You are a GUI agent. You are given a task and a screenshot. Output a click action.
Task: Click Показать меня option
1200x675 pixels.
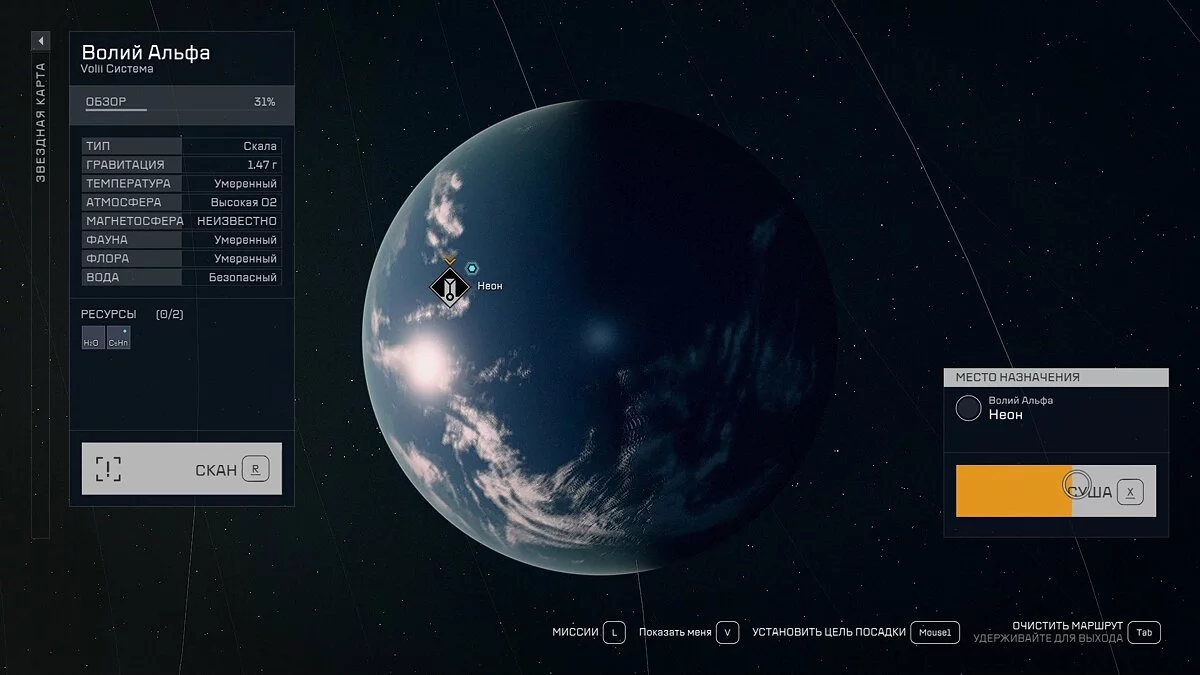(675, 632)
